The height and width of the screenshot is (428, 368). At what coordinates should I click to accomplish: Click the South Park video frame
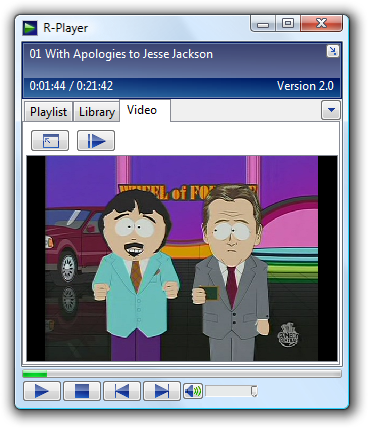point(182,258)
